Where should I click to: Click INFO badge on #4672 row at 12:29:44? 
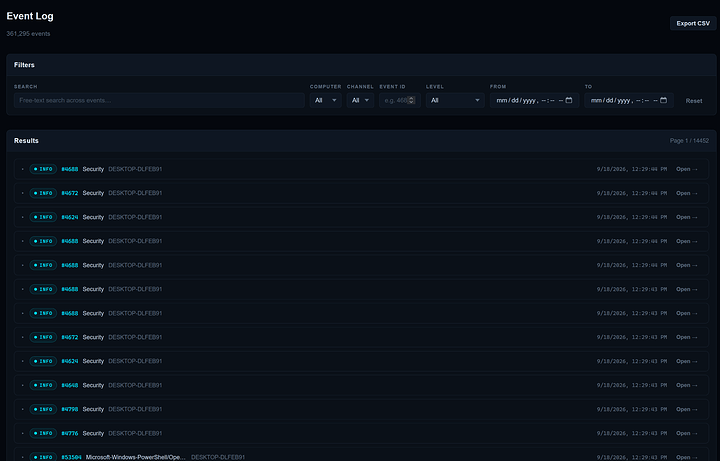click(43, 193)
